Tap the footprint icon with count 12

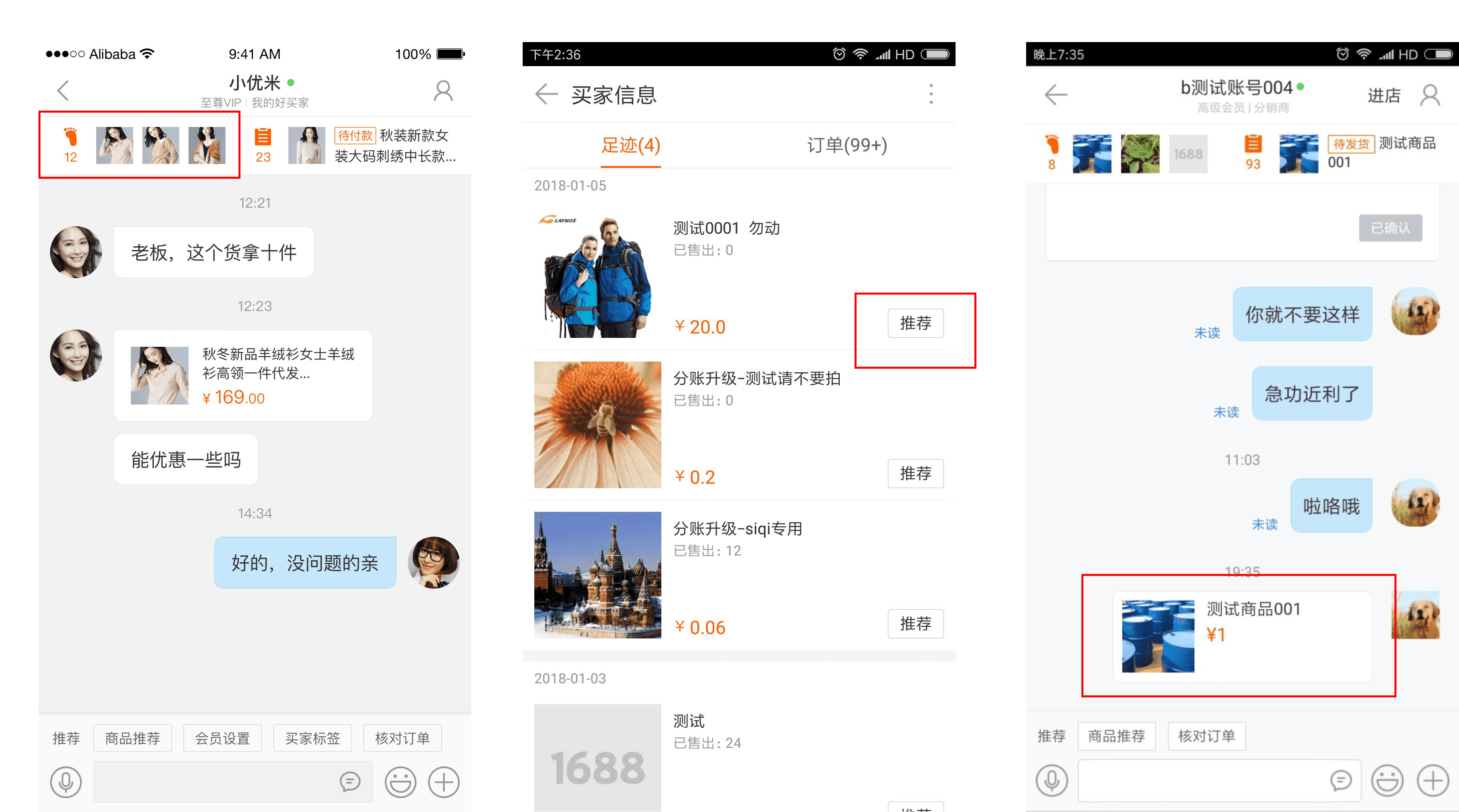tap(70, 144)
